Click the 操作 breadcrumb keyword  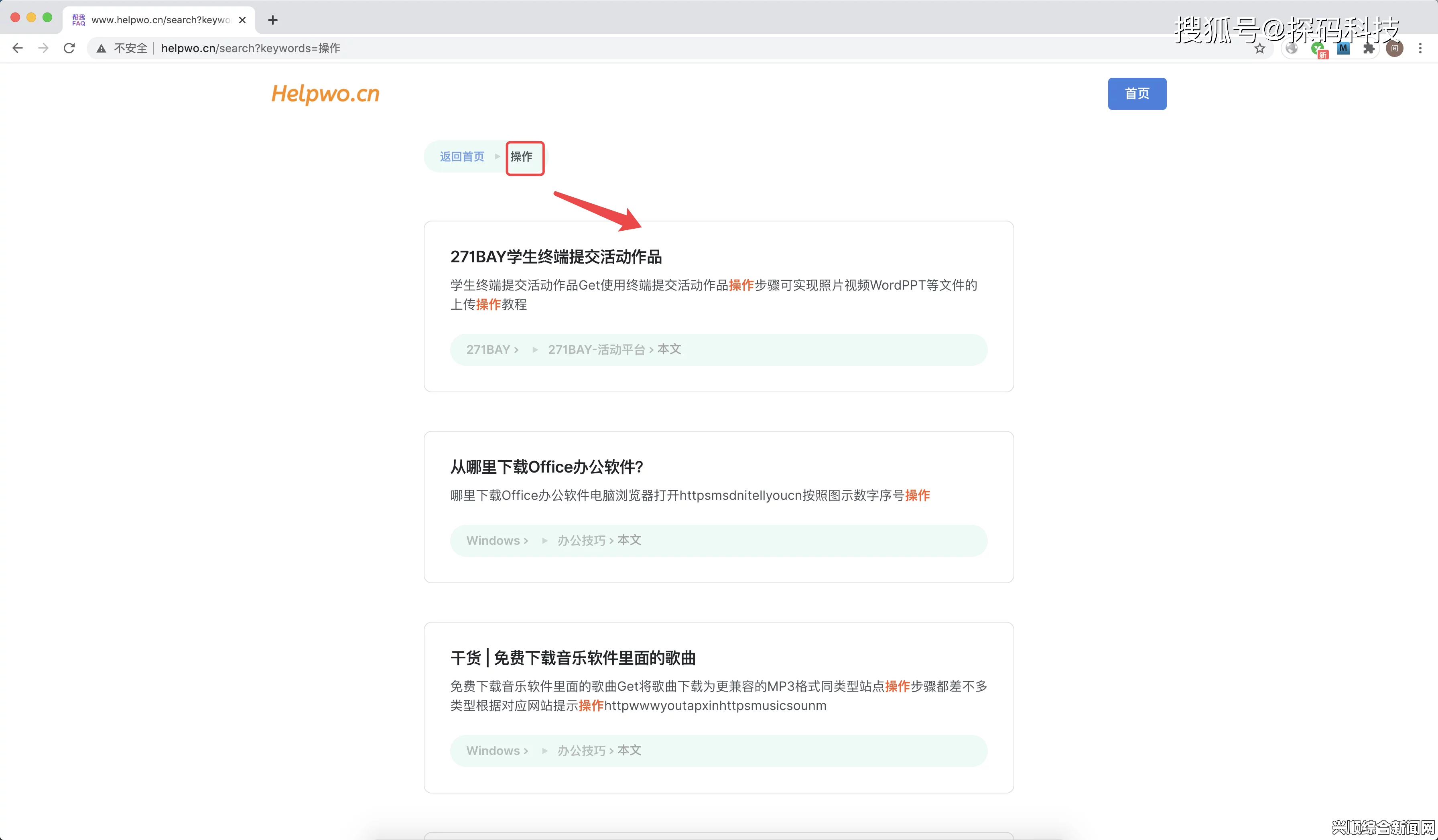tap(522, 156)
